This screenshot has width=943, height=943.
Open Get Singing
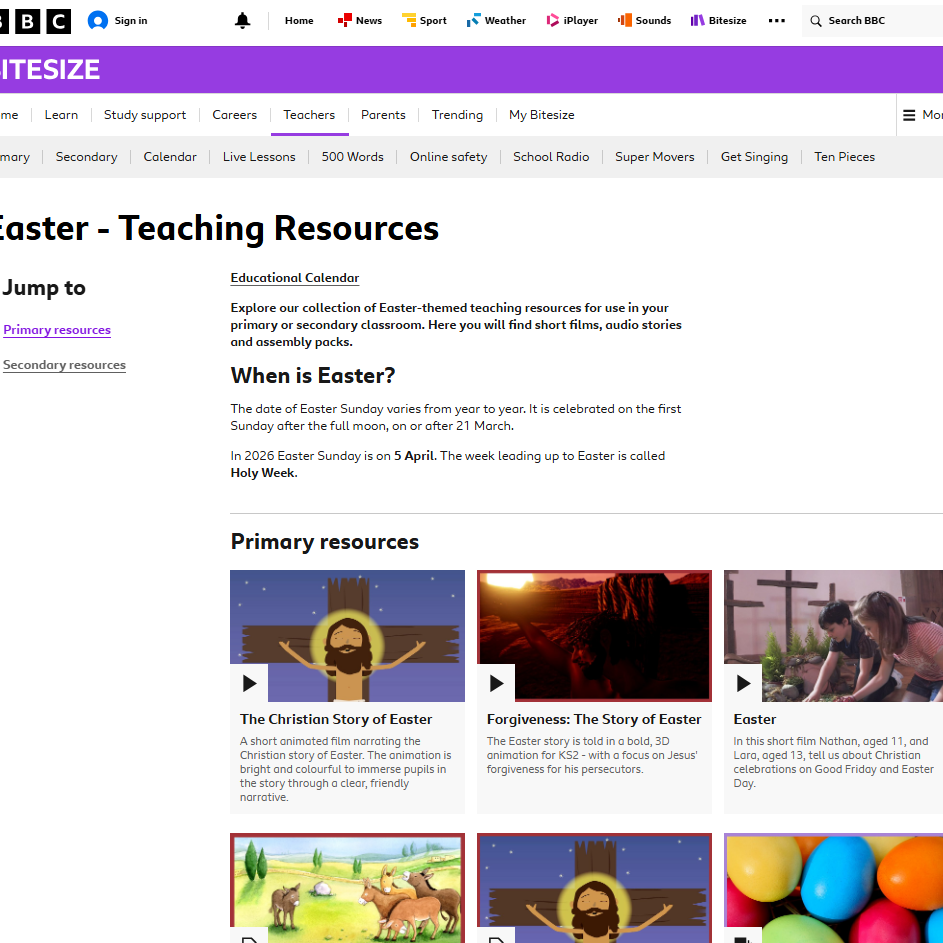pyautogui.click(x=754, y=157)
